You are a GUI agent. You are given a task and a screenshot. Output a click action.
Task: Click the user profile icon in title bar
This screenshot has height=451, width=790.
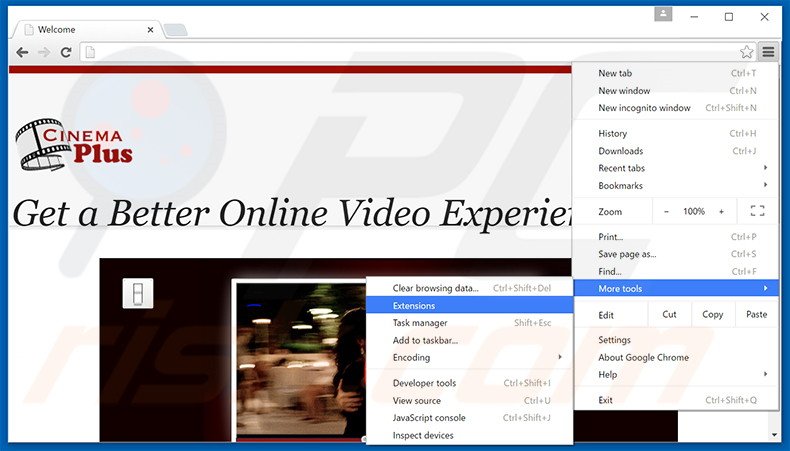663,14
